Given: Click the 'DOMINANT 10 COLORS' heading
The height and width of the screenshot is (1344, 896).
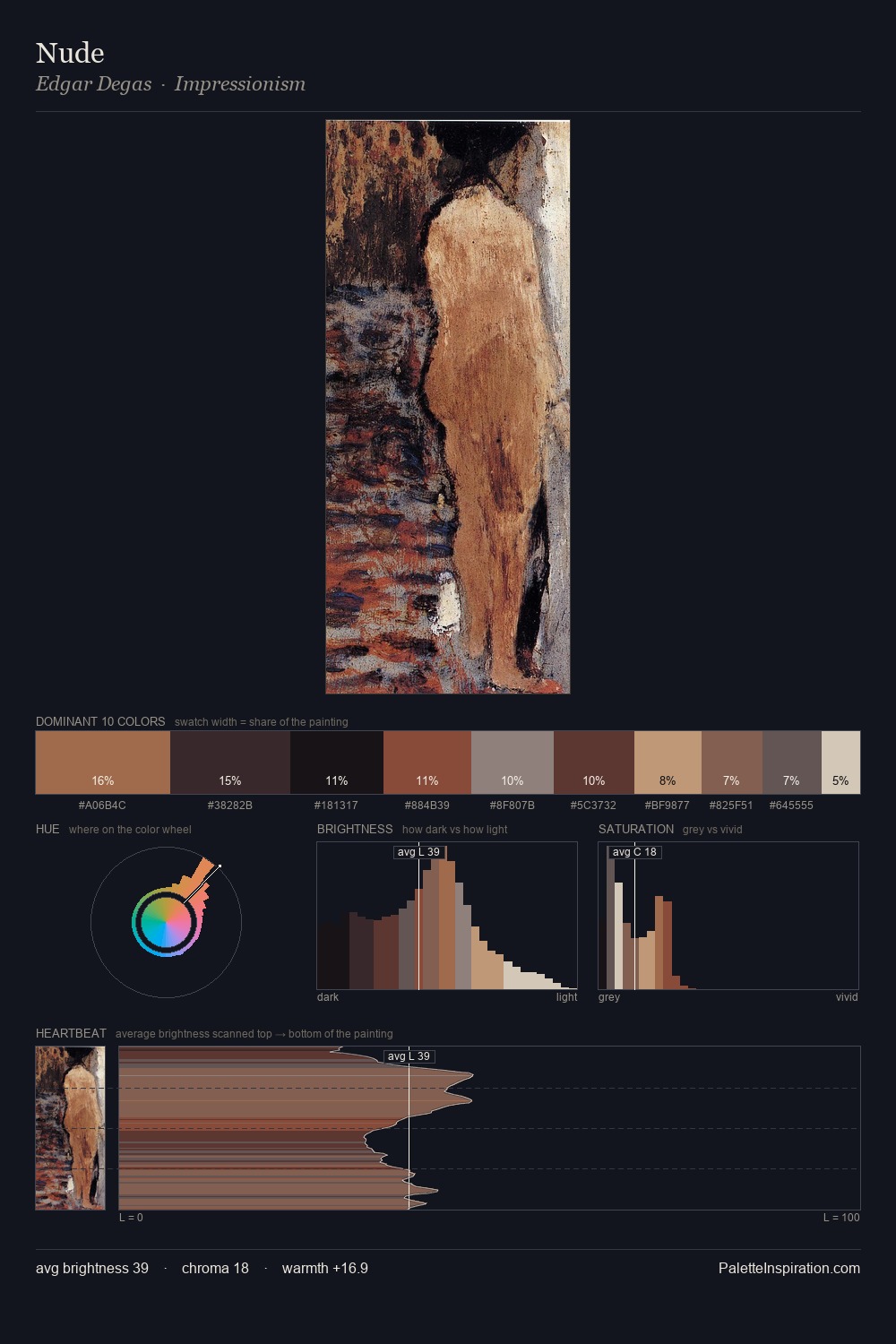Looking at the screenshot, I should pos(100,721).
